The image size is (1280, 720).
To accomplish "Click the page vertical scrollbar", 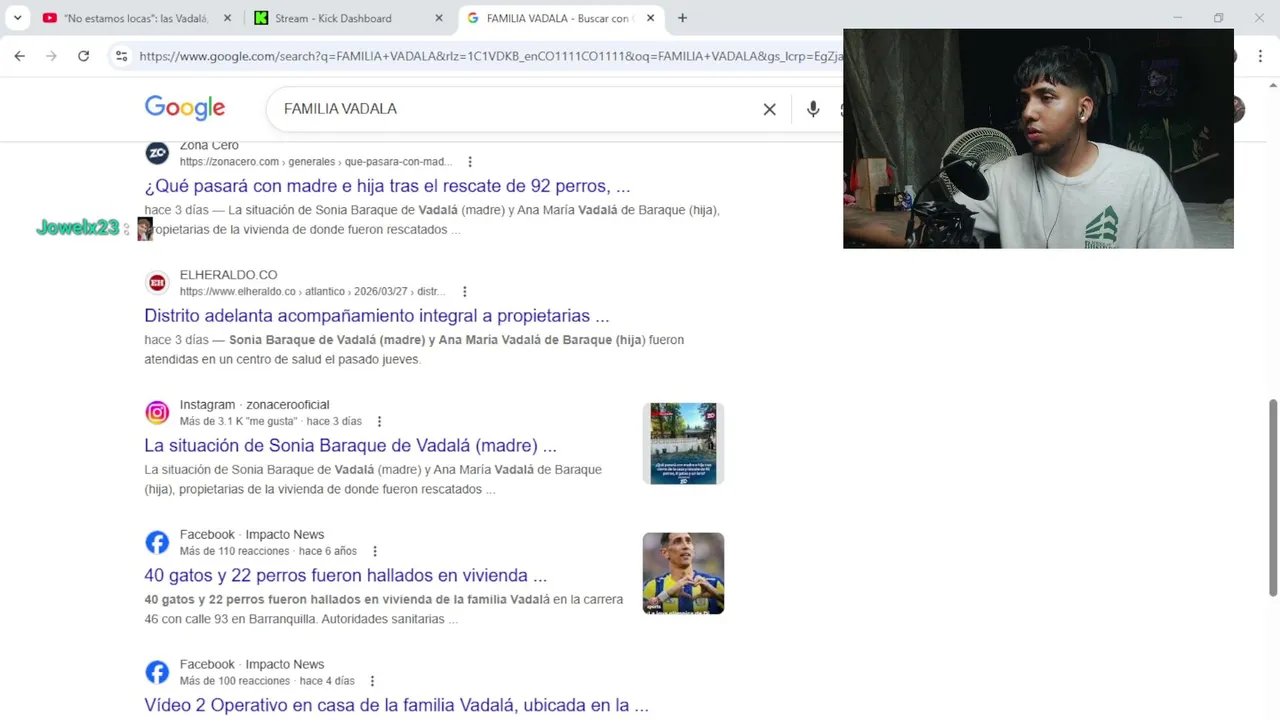I will click(1273, 497).
